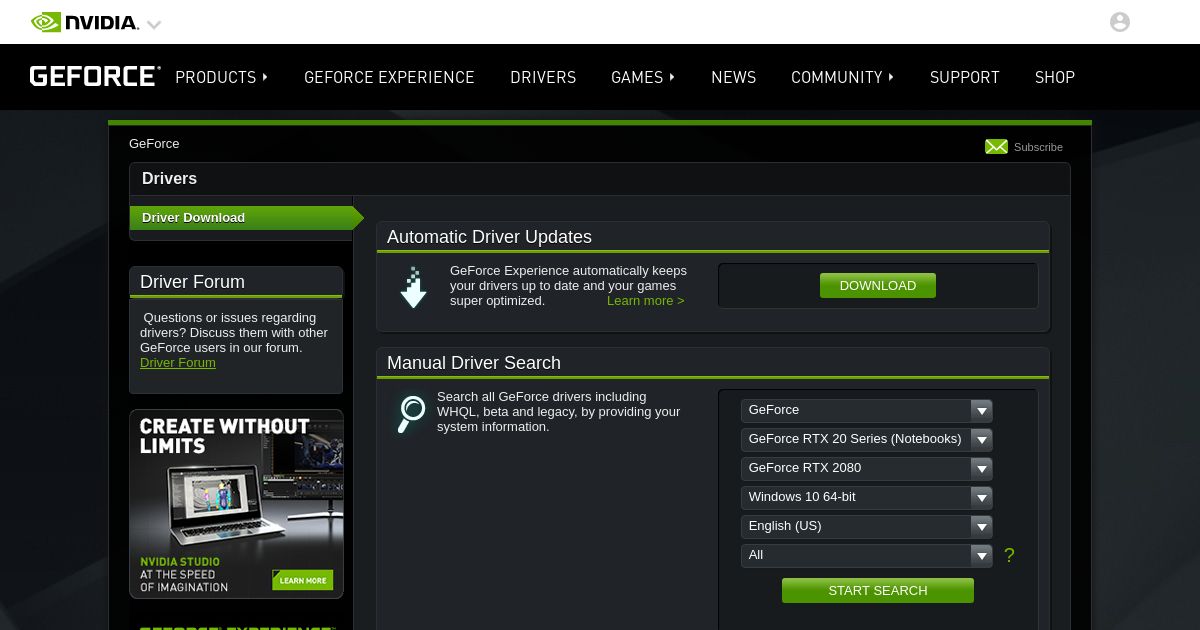Open the Games menu
The image size is (1200, 630).
pyautogui.click(x=643, y=77)
